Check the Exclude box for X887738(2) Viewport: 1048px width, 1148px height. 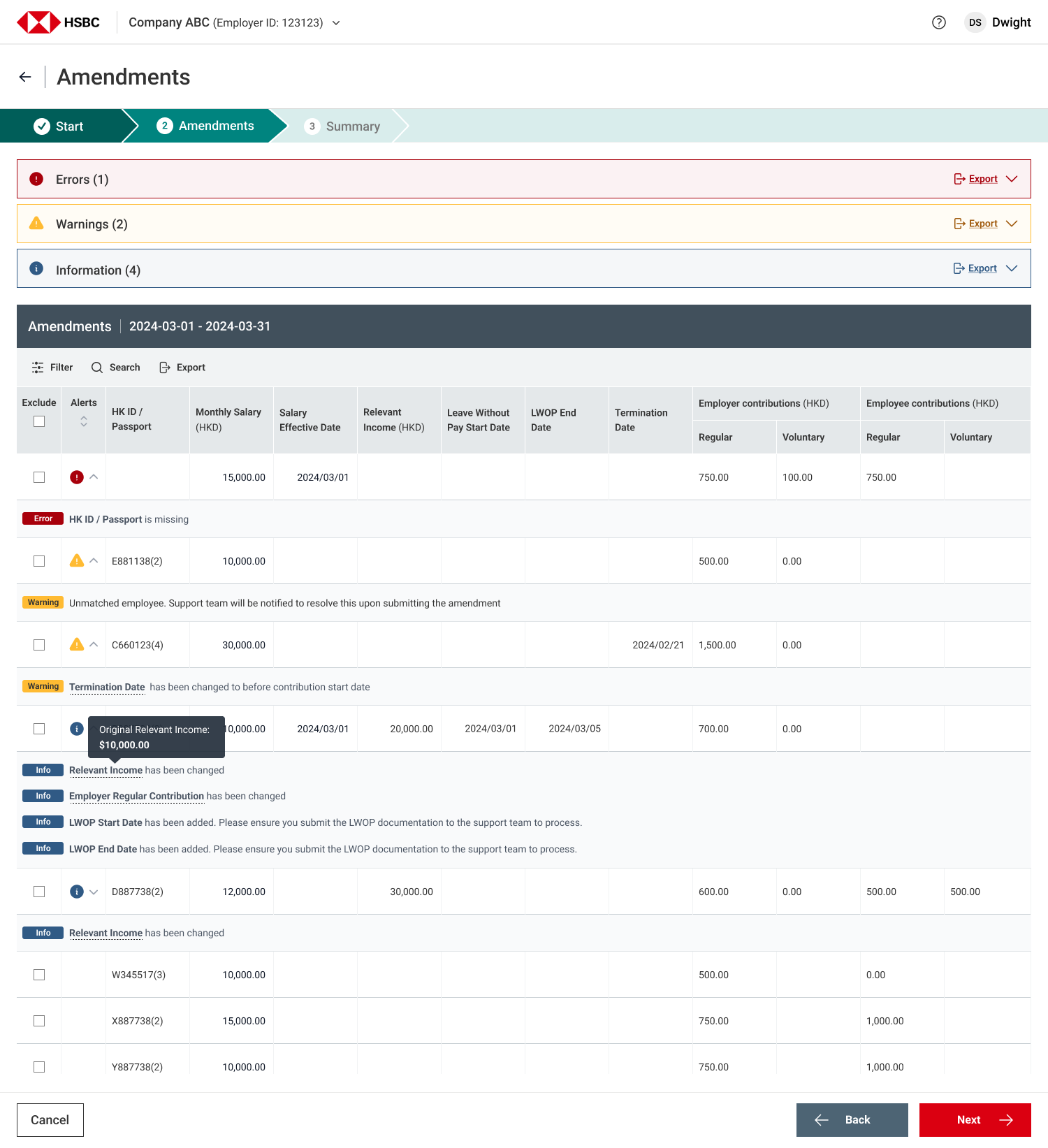pyautogui.click(x=39, y=1021)
